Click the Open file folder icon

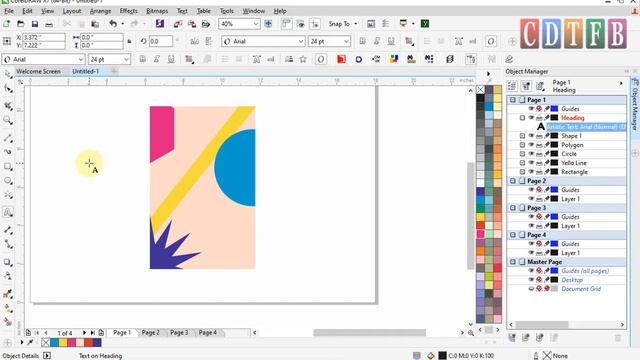click(x=20, y=24)
